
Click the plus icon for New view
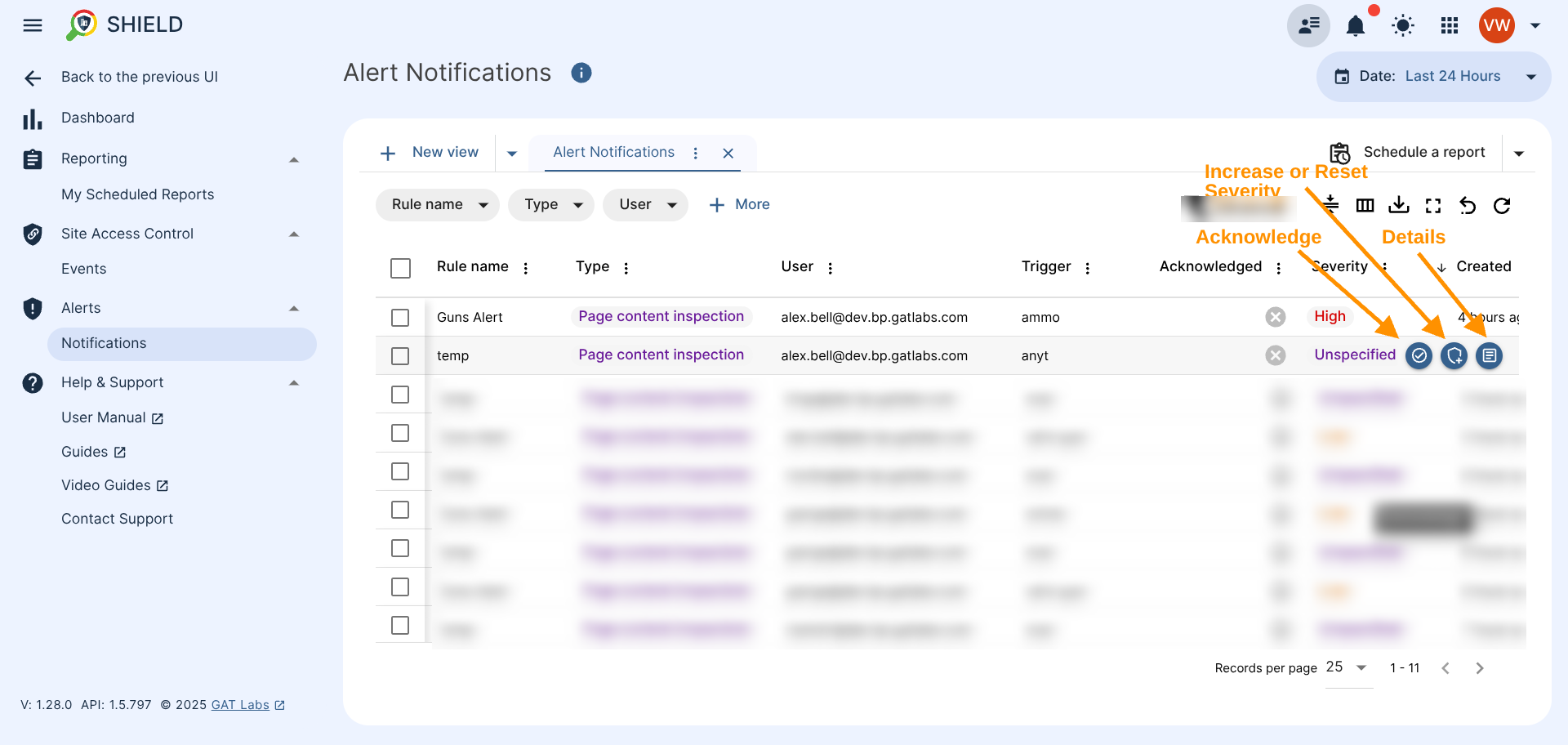pos(388,153)
